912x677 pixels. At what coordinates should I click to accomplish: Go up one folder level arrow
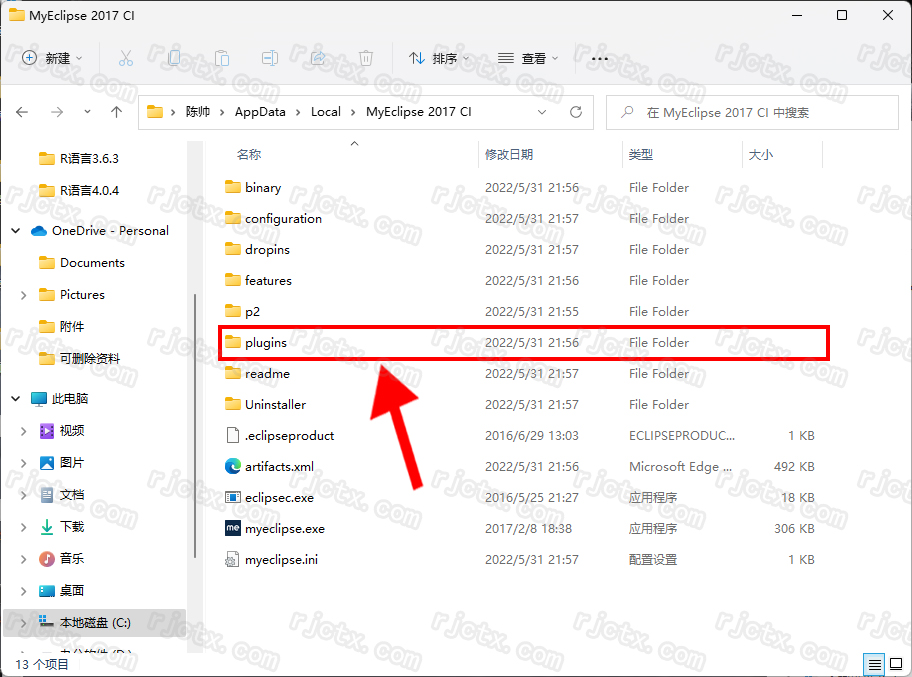click(x=117, y=112)
